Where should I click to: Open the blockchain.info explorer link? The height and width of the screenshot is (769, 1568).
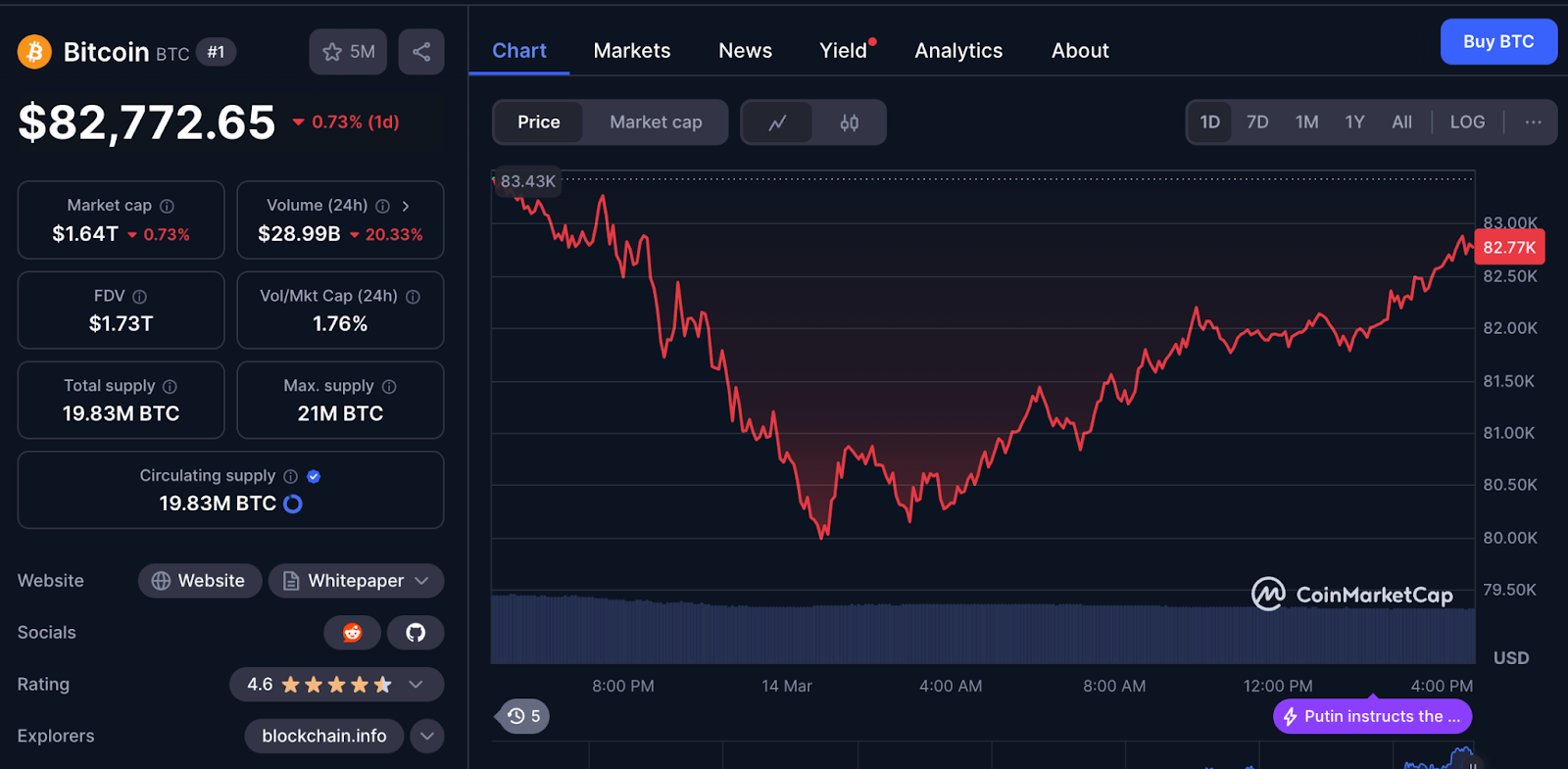[323, 736]
